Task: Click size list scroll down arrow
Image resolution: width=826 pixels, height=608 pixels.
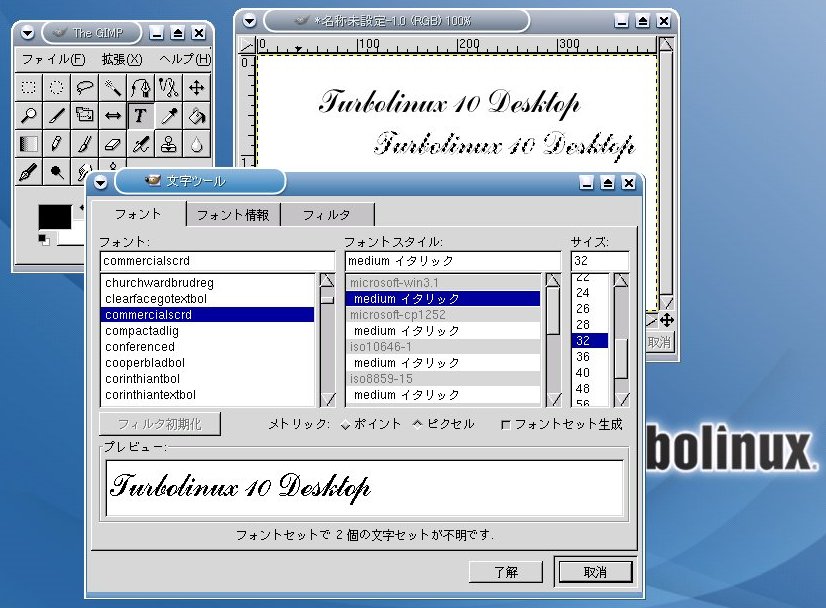Action: pyautogui.click(x=622, y=399)
